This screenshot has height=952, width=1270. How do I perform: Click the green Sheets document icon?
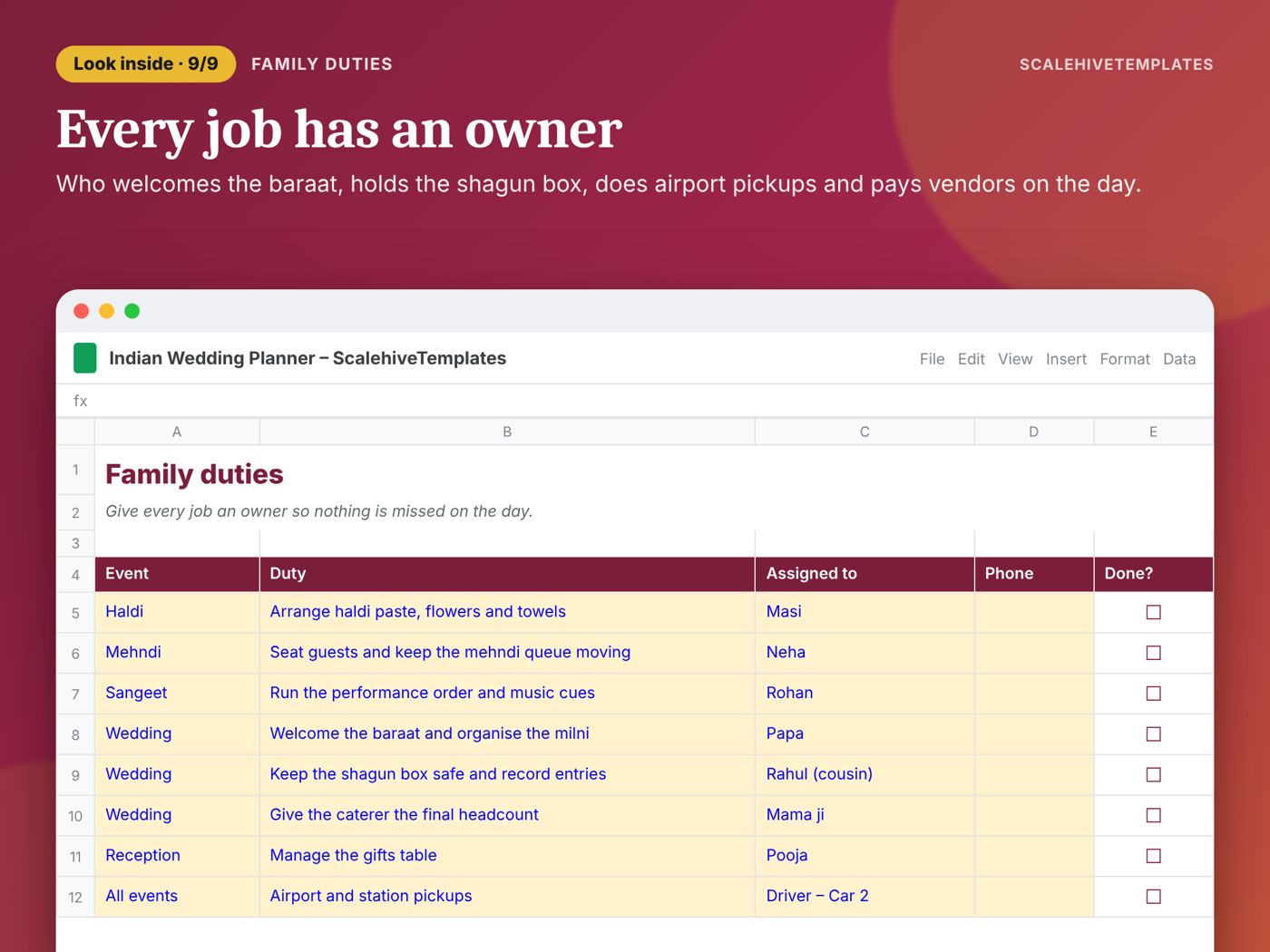(x=84, y=358)
